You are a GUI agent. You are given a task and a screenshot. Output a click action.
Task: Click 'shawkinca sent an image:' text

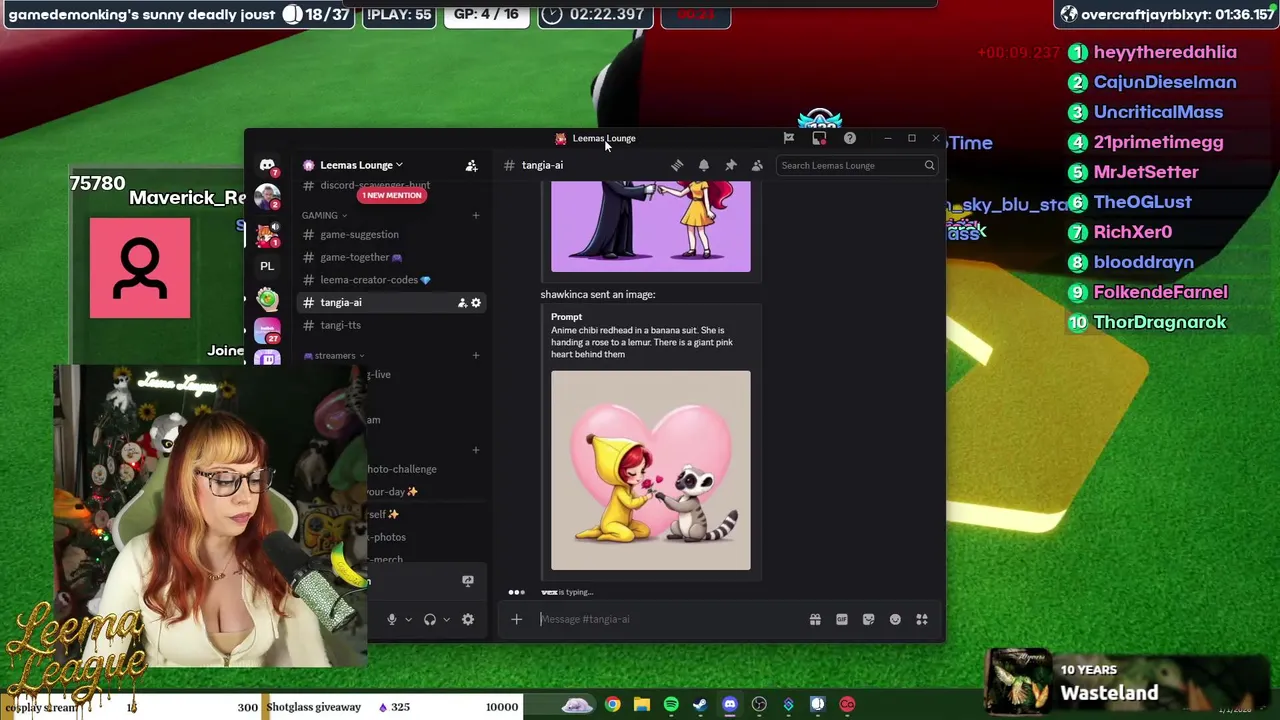(598, 295)
